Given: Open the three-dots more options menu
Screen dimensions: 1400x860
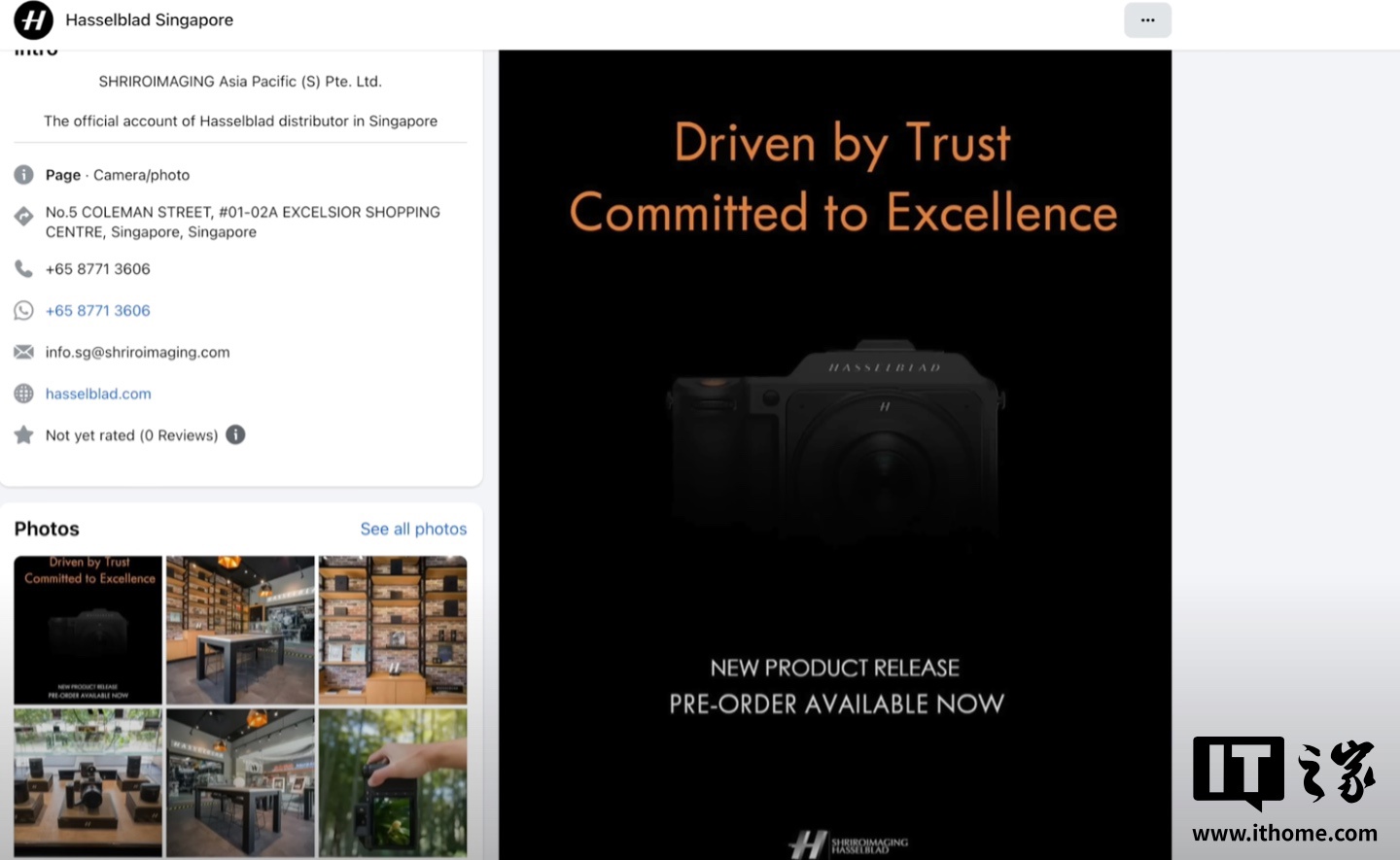Looking at the screenshot, I should pyautogui.click(x=1147, y=20).
